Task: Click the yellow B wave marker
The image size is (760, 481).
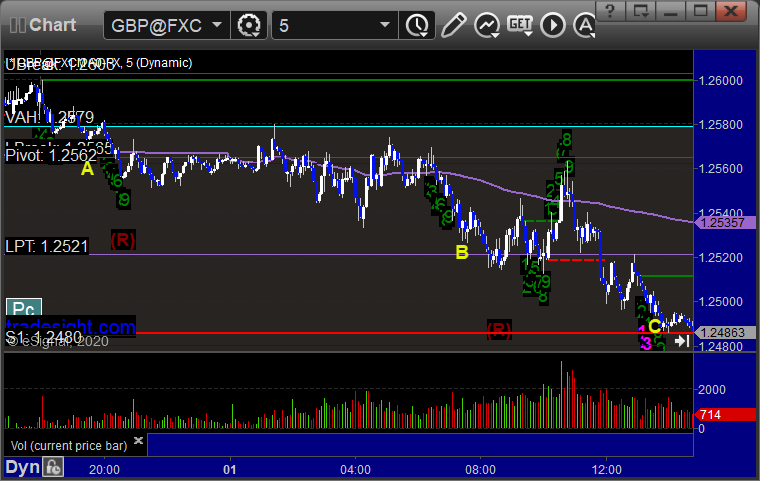Action: tap(462, 252)
